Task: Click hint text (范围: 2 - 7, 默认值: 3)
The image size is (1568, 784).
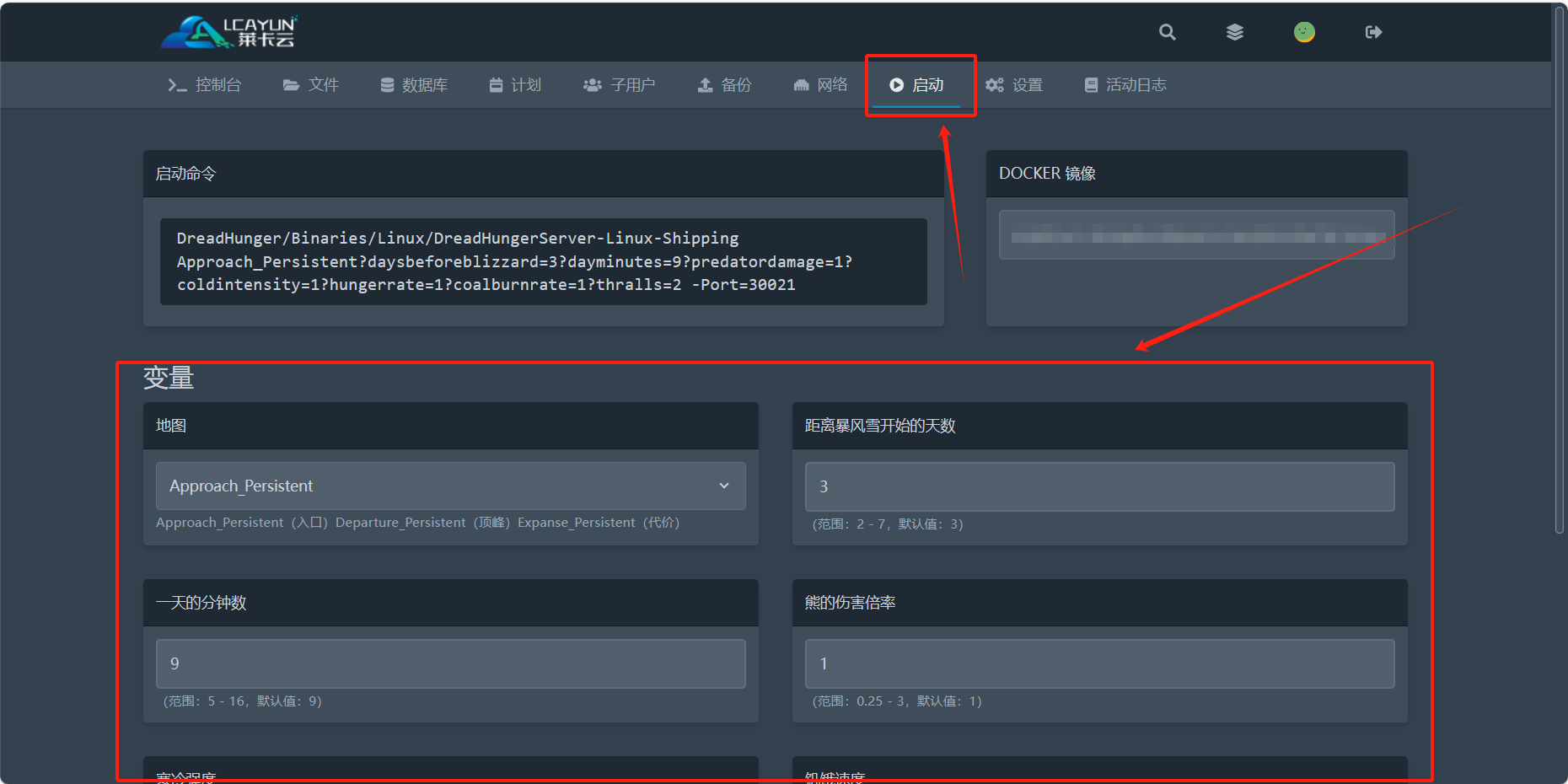Action: pos(888,524)
